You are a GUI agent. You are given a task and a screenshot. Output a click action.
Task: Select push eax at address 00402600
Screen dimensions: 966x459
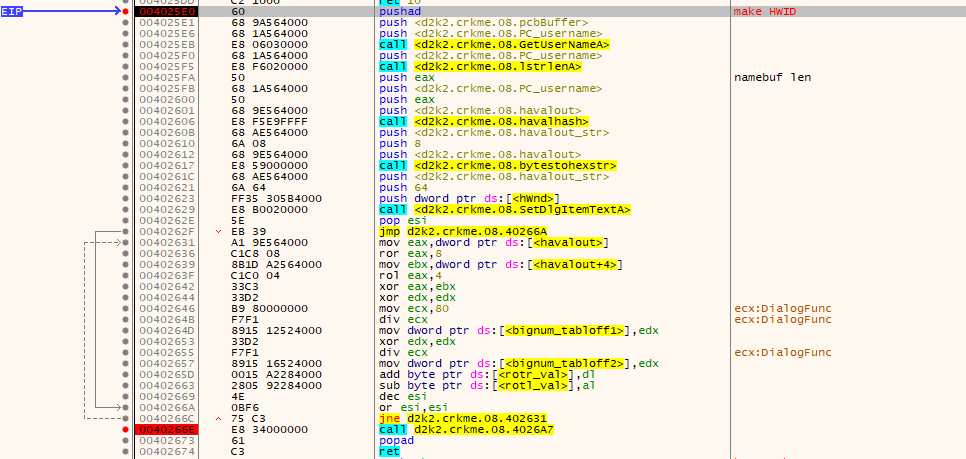(x=407, y=99)
